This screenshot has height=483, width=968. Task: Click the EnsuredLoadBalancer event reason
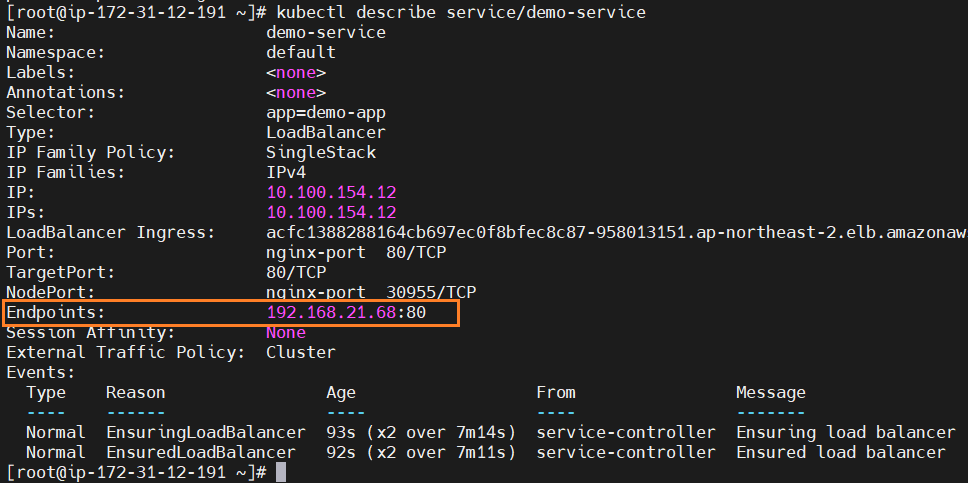tap(201, 452)
